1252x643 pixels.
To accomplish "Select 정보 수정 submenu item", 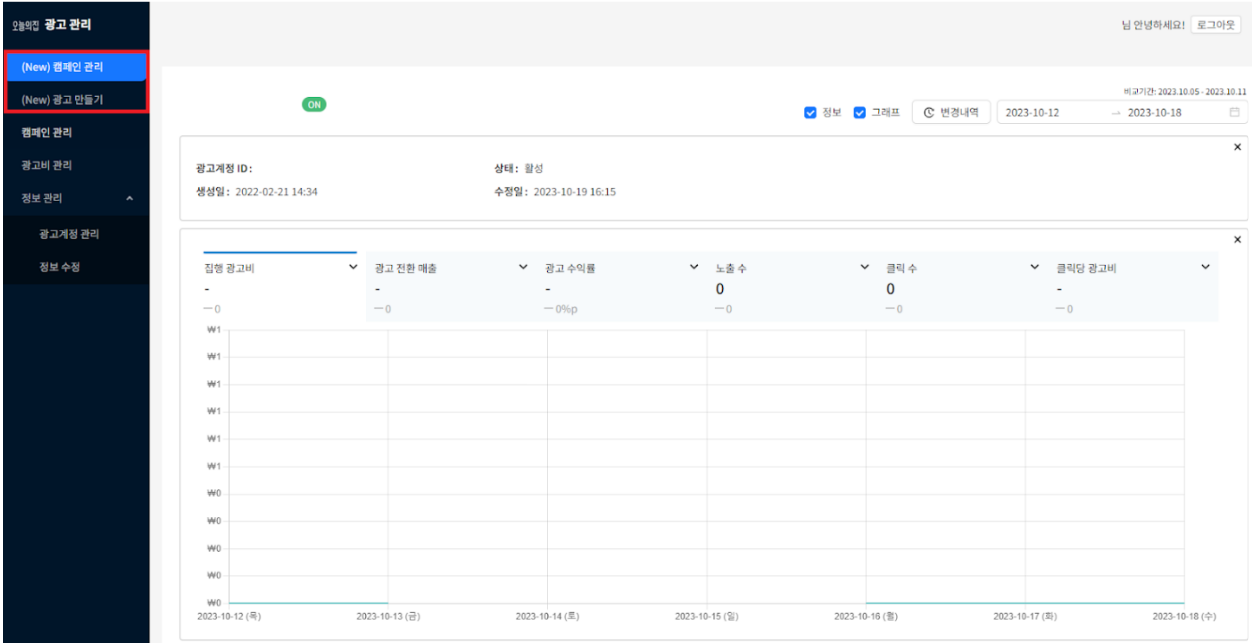I will point(59,267).
